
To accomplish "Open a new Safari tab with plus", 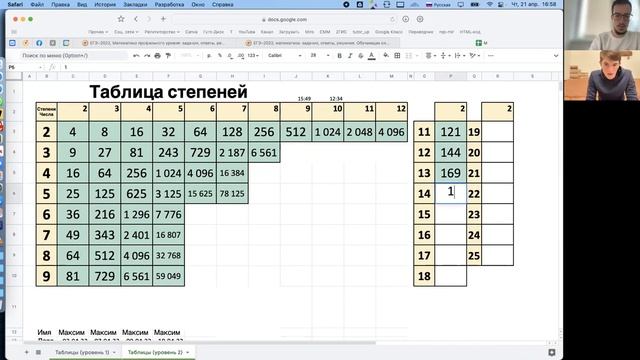I will (x=163, y=19).
